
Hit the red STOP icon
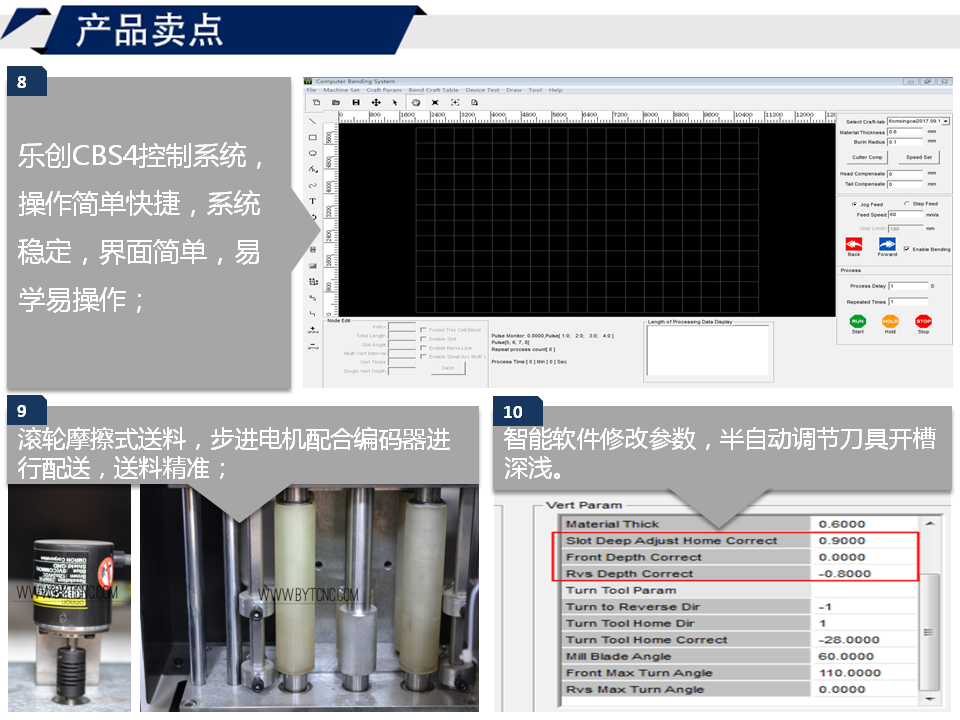coord(923,321)
